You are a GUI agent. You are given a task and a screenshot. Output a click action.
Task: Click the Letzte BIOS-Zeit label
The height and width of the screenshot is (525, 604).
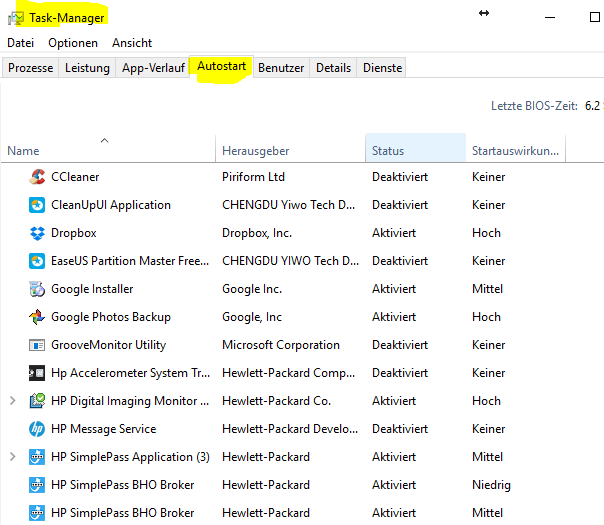tap(534, 106)
